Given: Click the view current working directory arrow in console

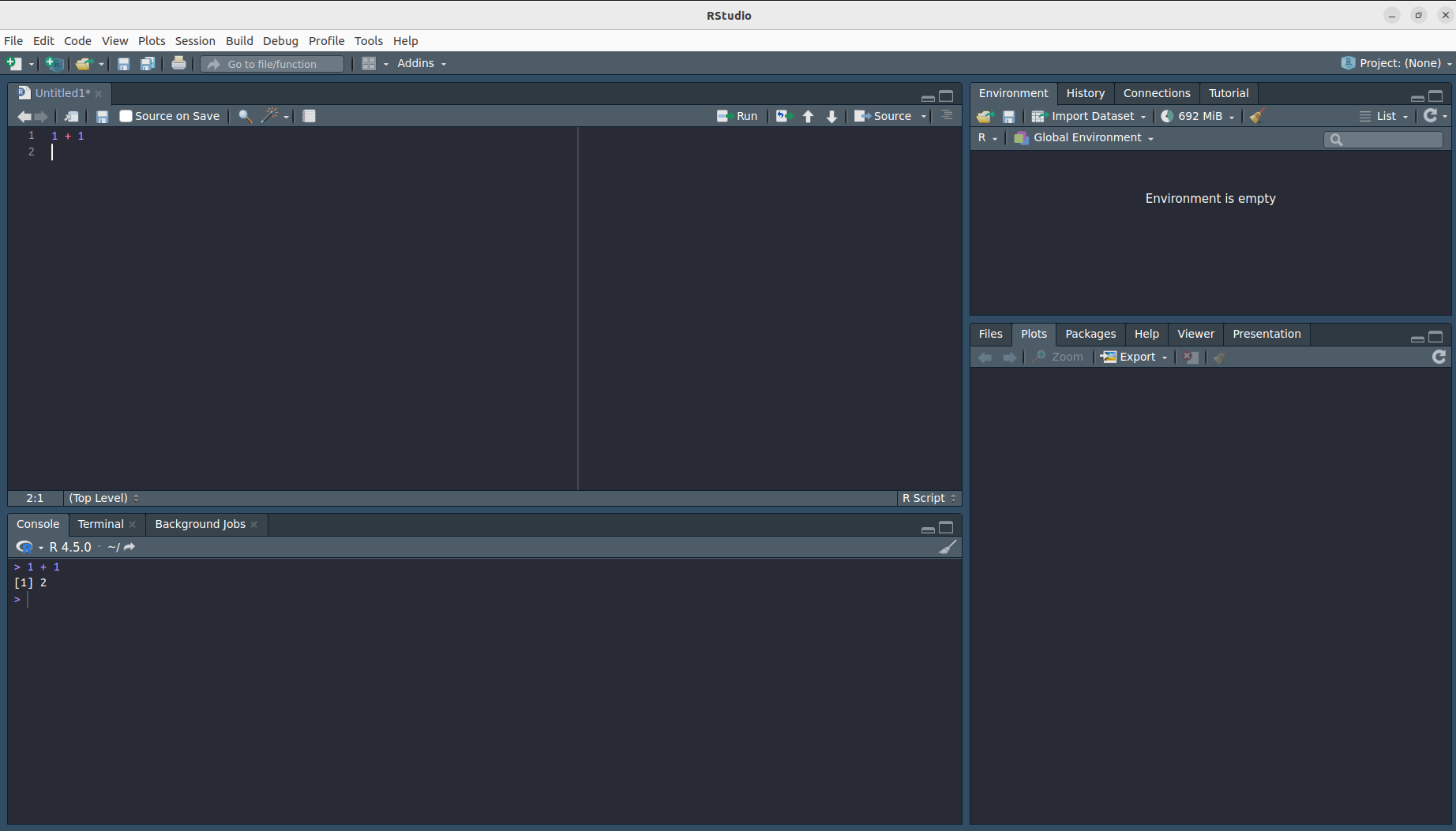Looking at the screenshot, I should pos(129,547).
